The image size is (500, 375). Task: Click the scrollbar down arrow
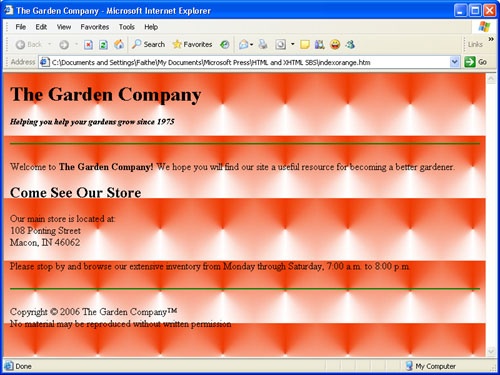(x=491, y=351)
